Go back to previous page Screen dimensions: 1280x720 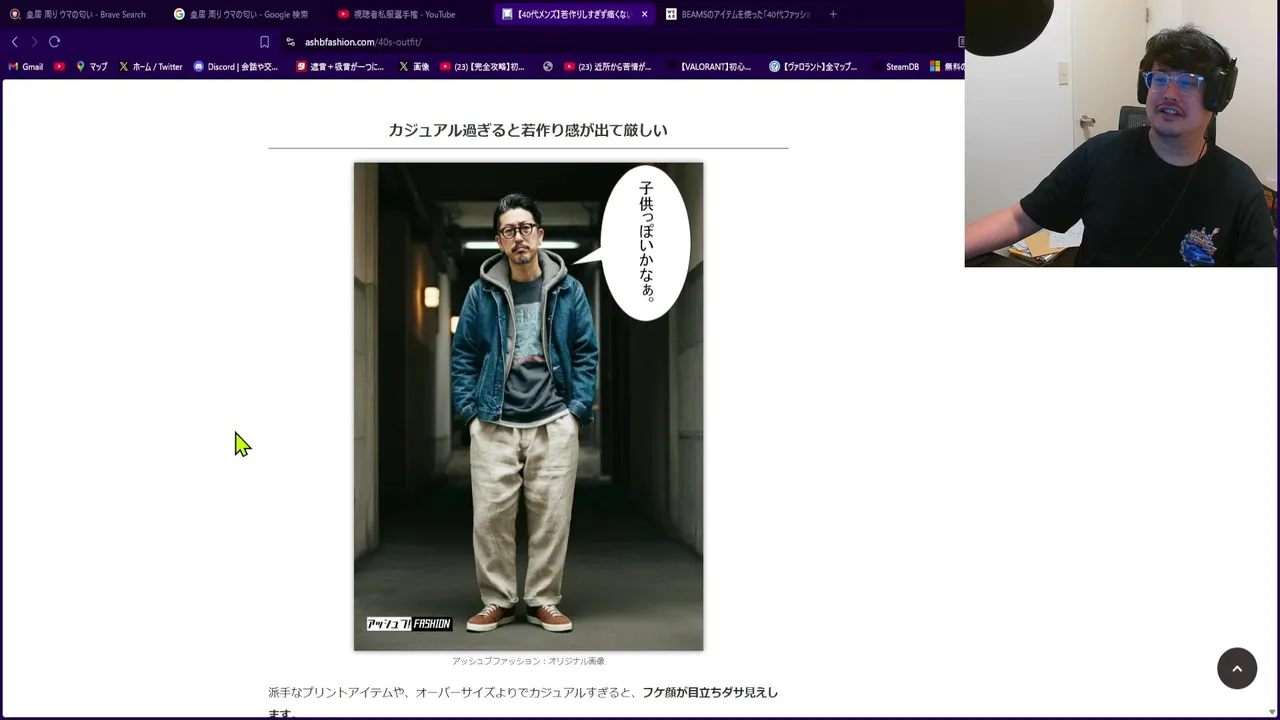(14, 42)
